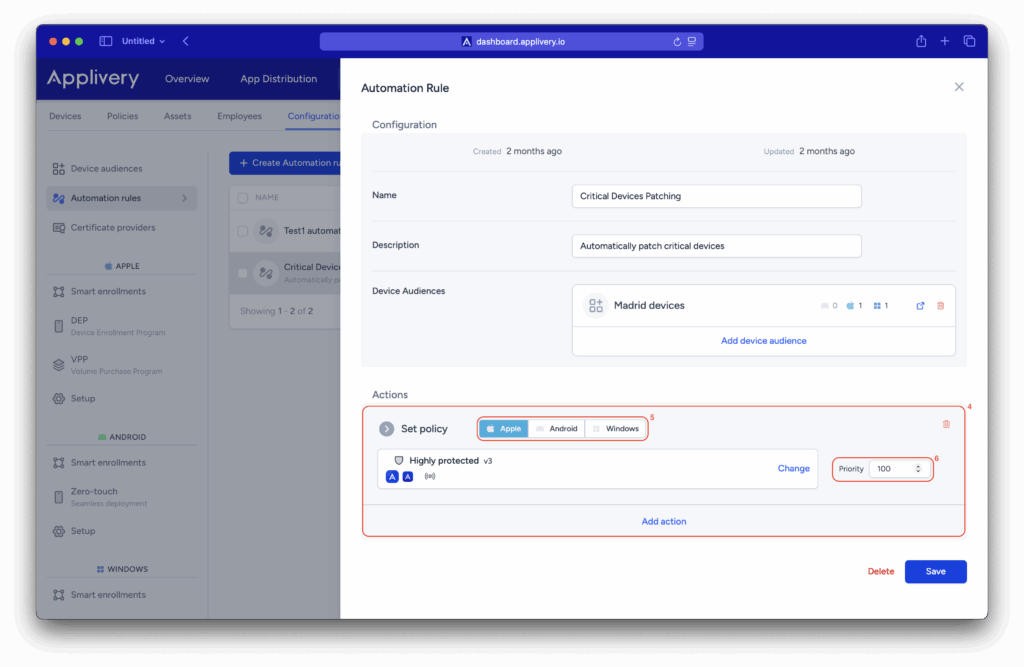Select the Apple platform toggle

(x=504, y=429)
